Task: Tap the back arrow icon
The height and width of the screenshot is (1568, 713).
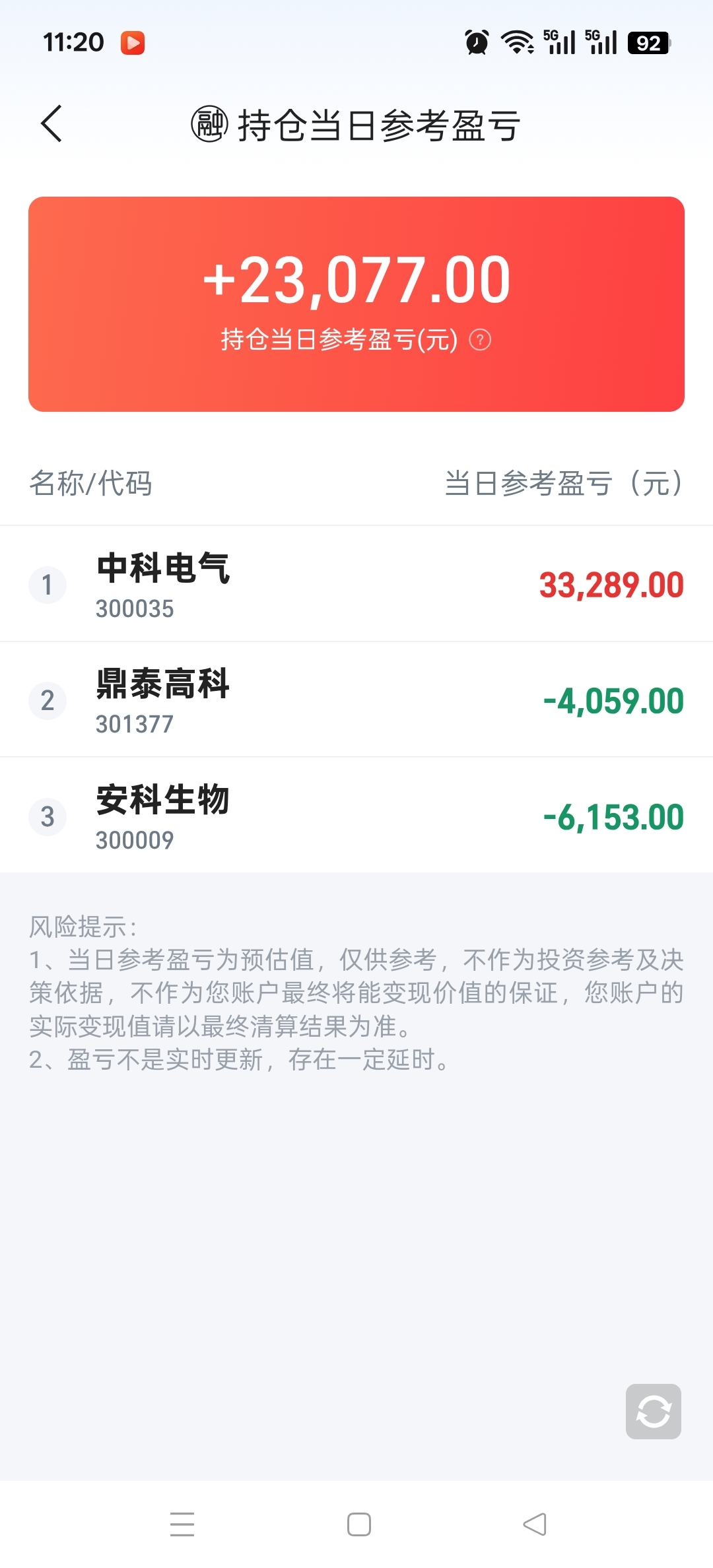Action: click(x=51, y=123)
